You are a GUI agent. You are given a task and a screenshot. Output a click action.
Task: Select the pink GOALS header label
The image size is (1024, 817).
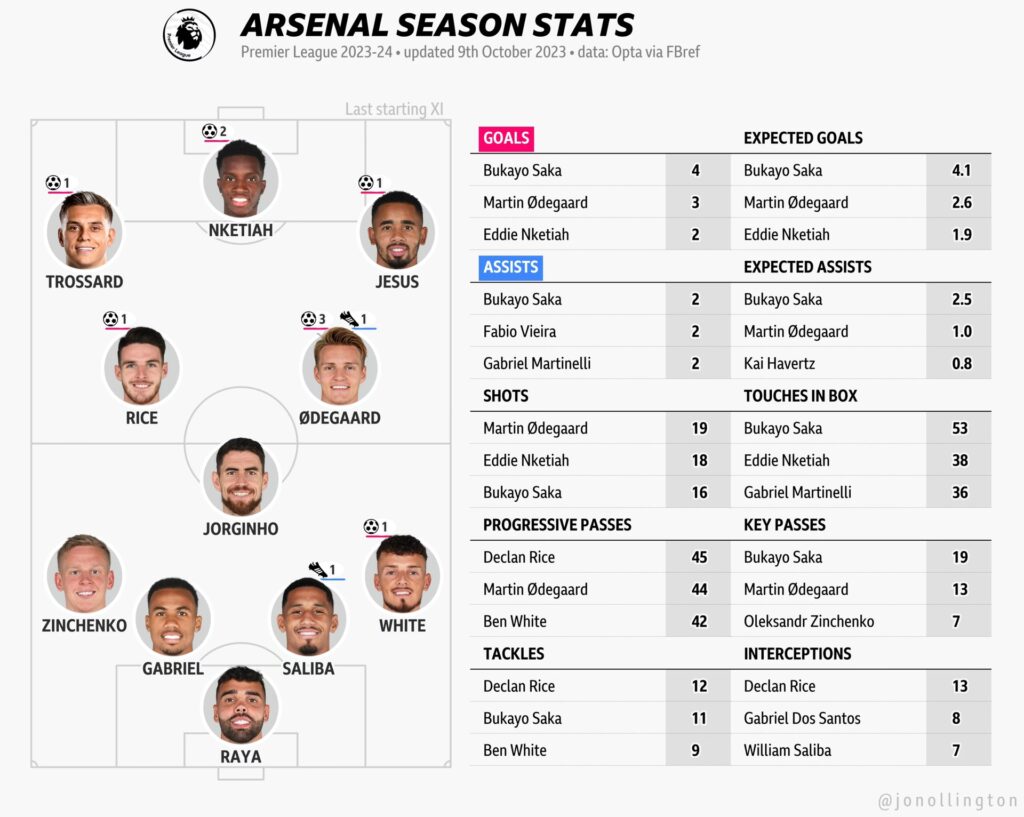point(506,138)
